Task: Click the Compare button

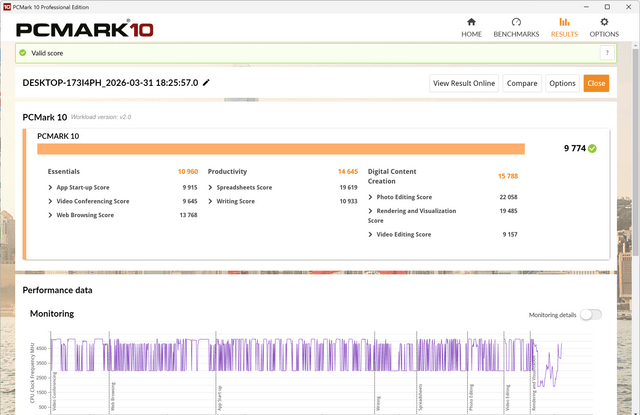Action: [522, 83]
